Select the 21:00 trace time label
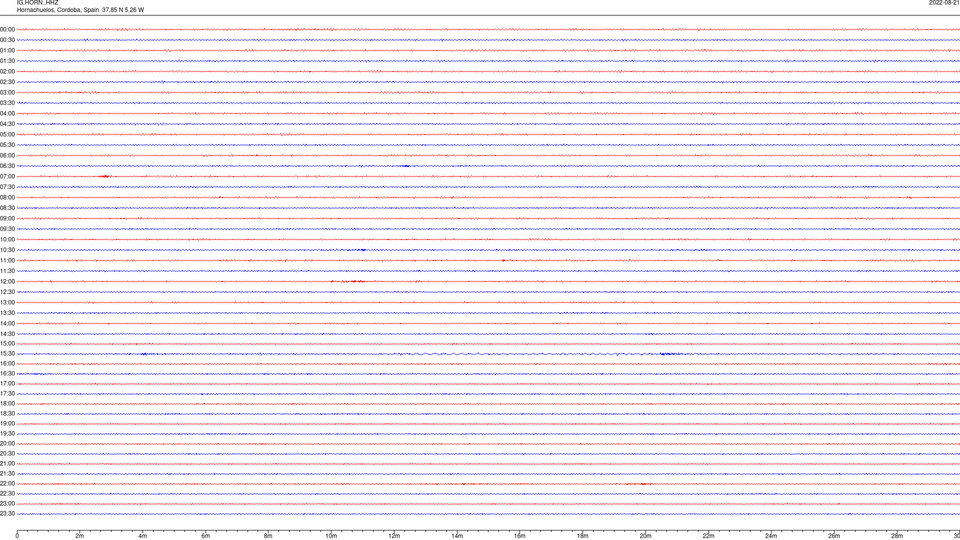Viewport: 960px width, 540px height. pos(7,463)
